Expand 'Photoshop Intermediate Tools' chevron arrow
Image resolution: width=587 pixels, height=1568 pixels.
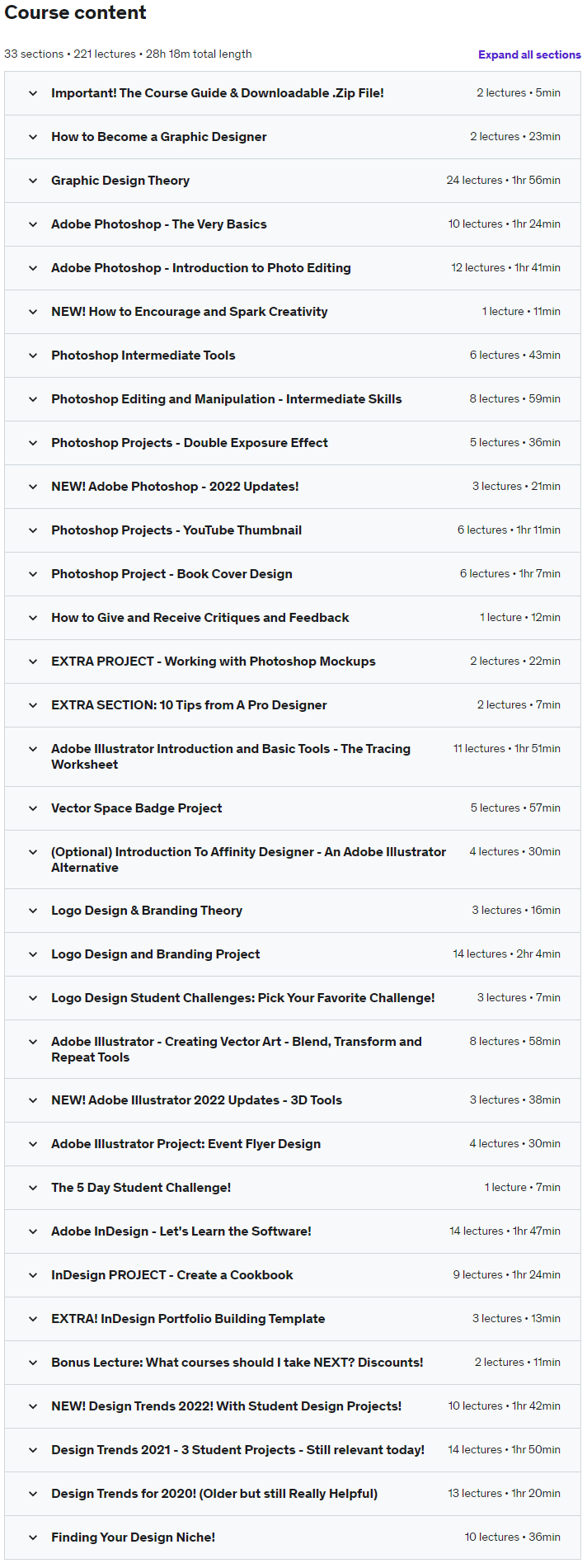click(x=33, y=356)
